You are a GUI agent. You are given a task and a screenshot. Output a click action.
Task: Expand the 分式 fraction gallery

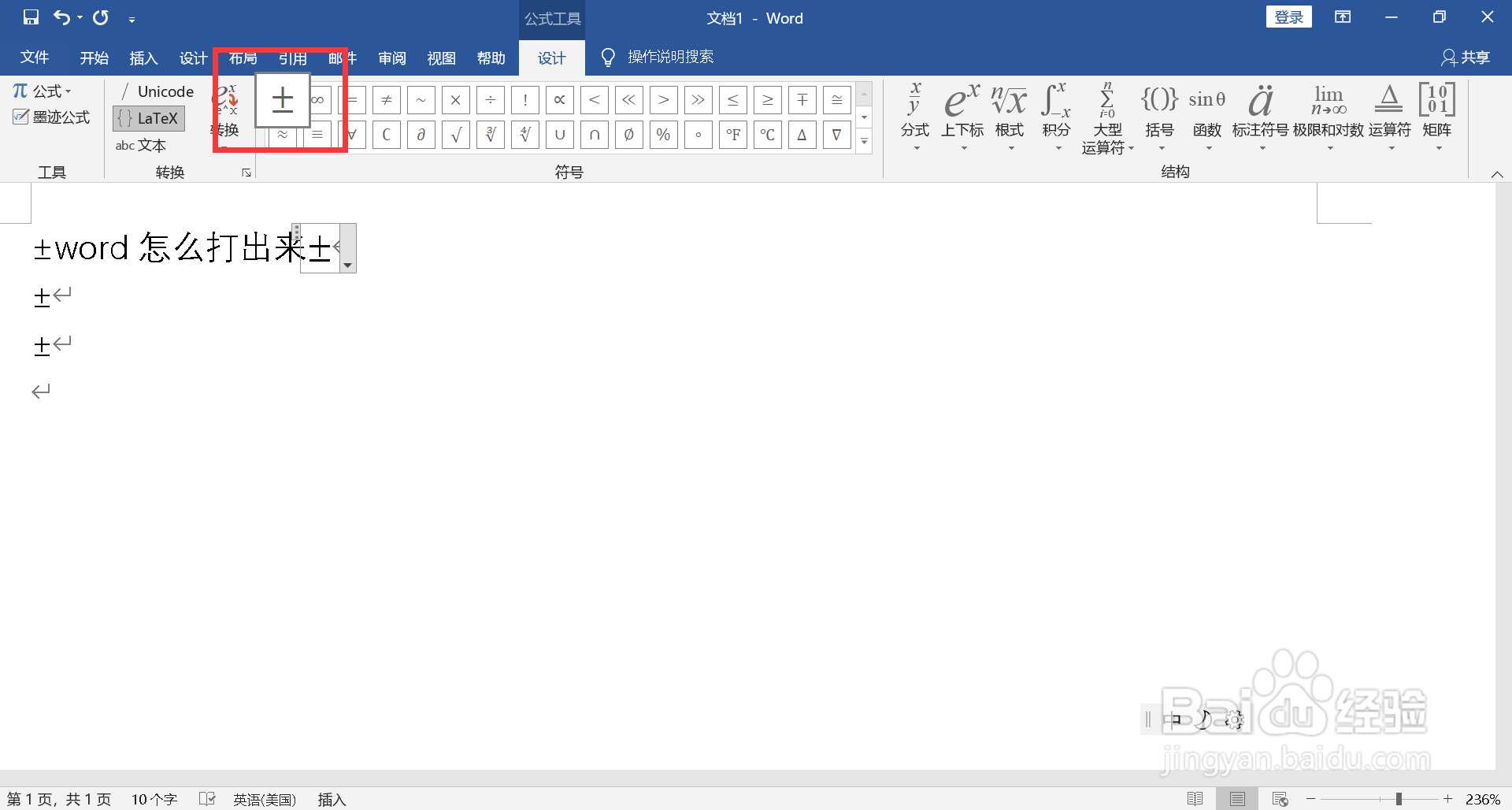[915, 117]
